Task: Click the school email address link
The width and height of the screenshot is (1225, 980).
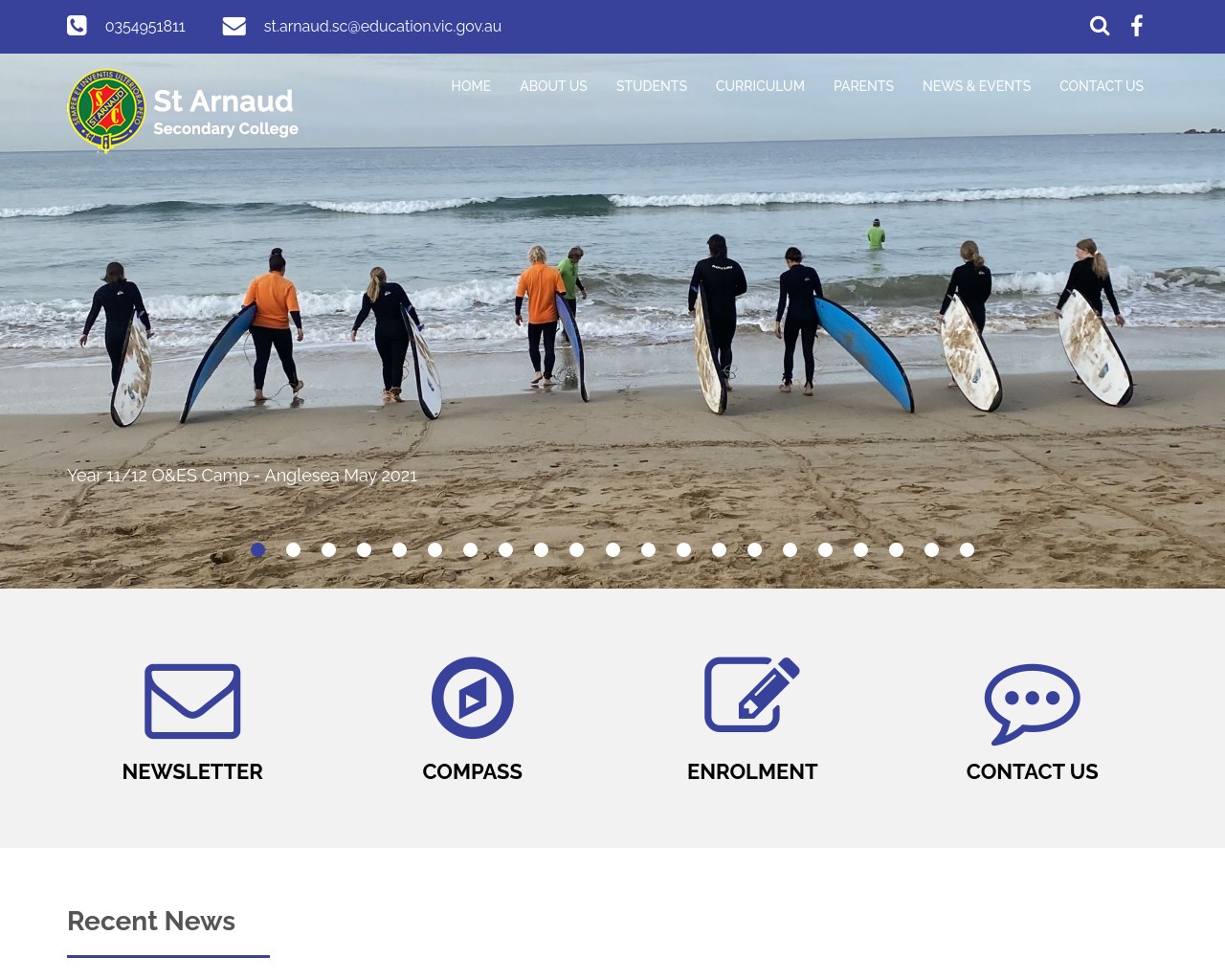Action: 382,27
